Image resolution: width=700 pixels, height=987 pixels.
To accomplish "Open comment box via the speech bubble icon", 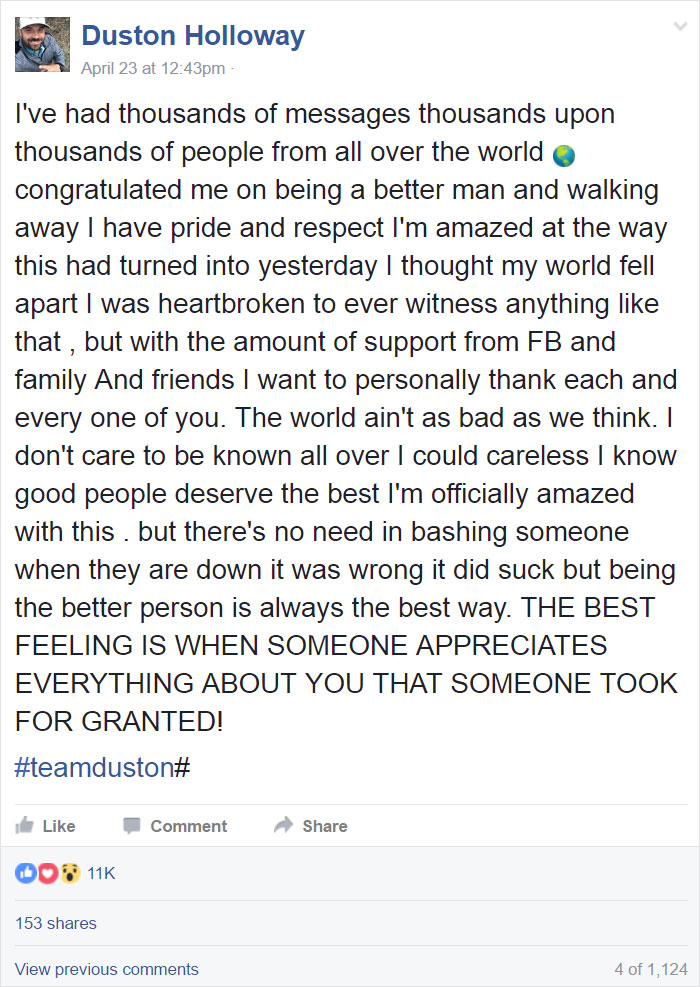I will point(131,826).
